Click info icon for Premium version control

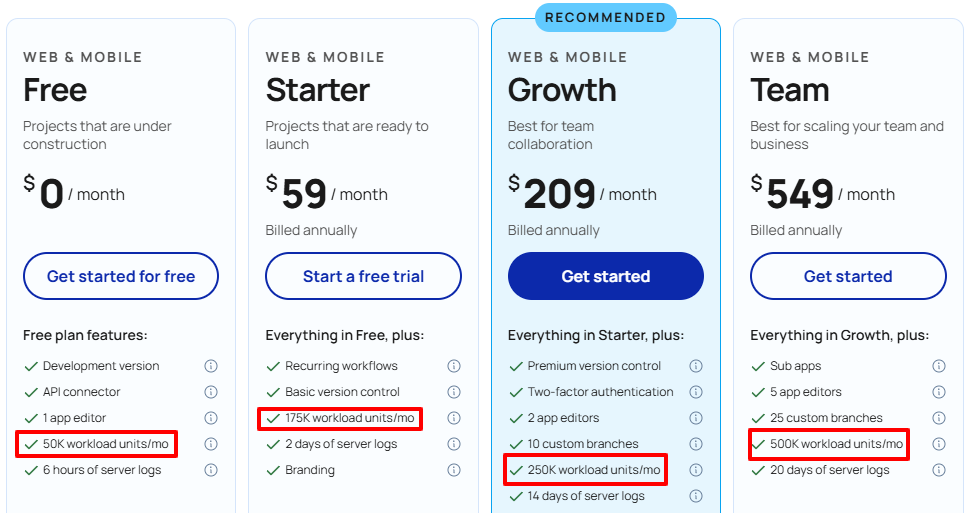[696, 366]
